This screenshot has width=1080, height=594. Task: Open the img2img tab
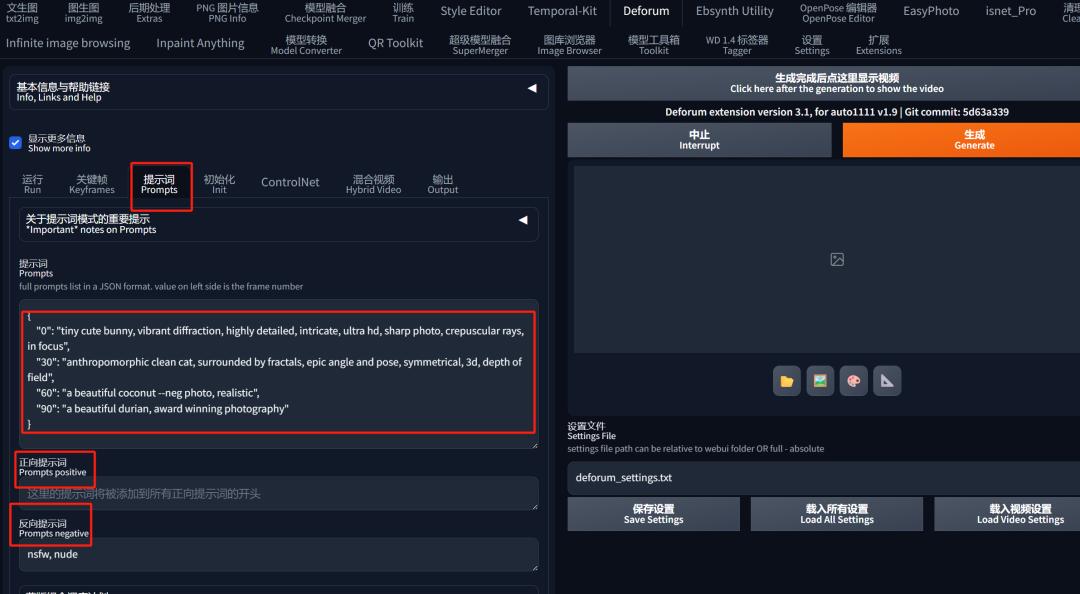click(83, 12)
